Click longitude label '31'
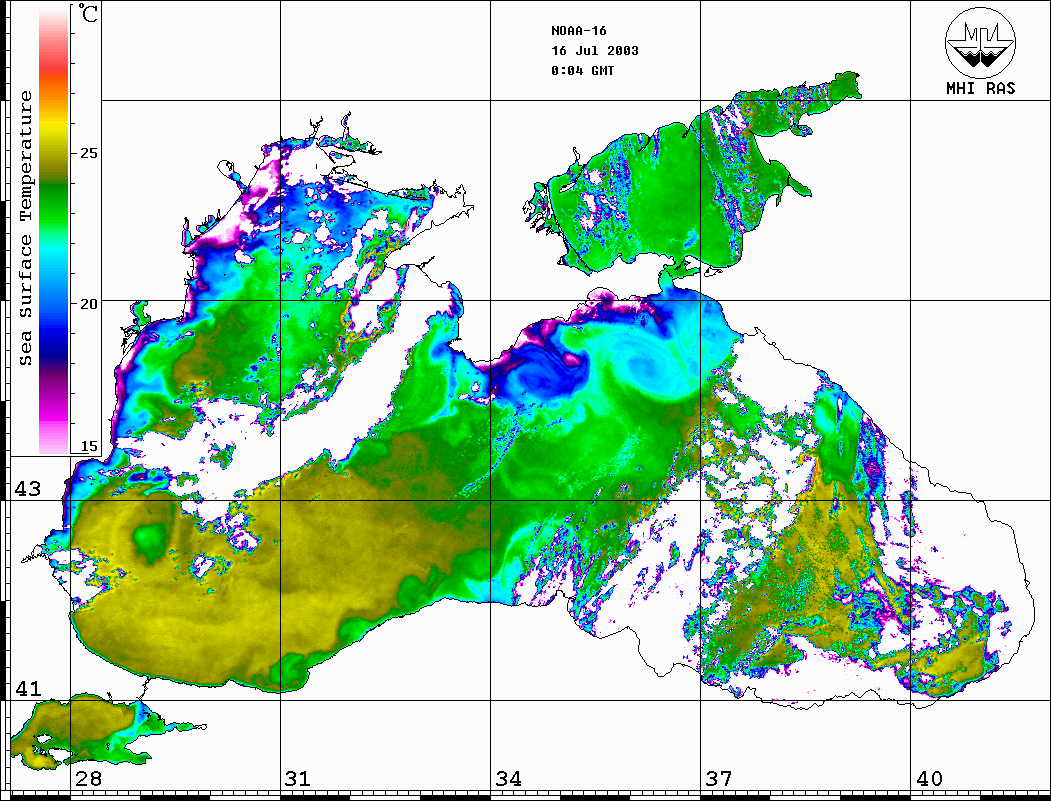The width and height of the screenshot is (1051, 801). (298, 779)
